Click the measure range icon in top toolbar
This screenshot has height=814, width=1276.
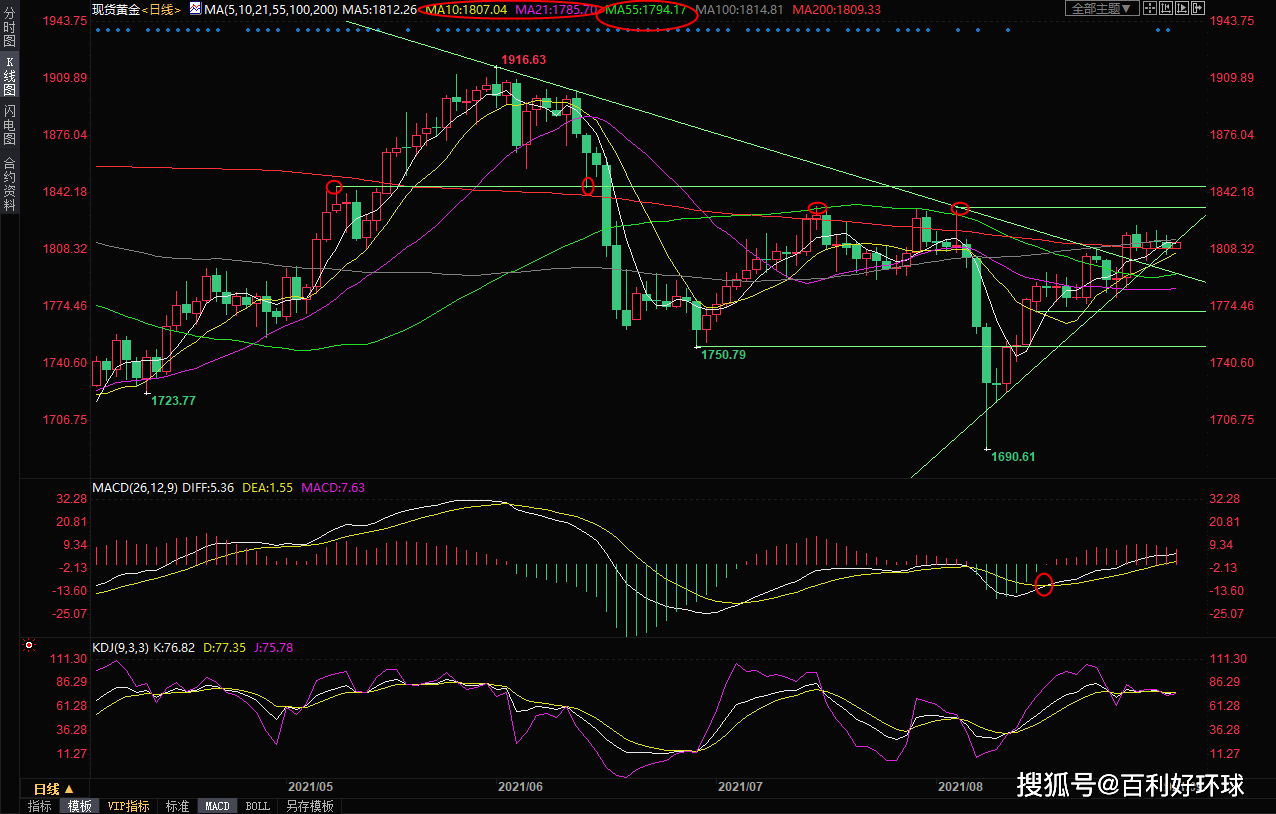pos(1166,8)
